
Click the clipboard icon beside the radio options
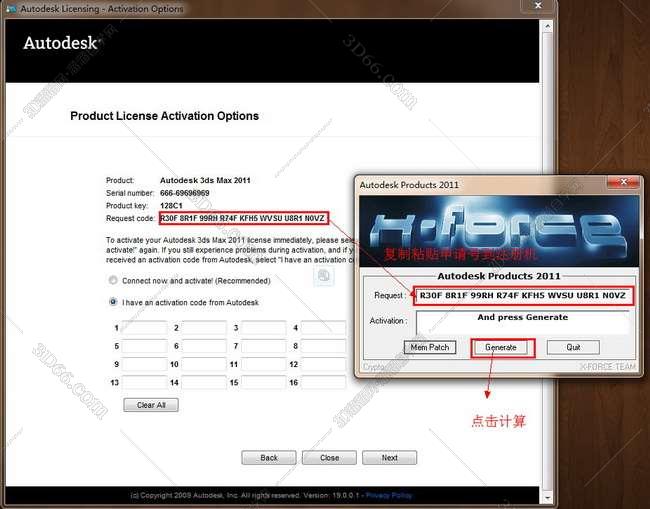pyautogui.click(x=324, y=276)
